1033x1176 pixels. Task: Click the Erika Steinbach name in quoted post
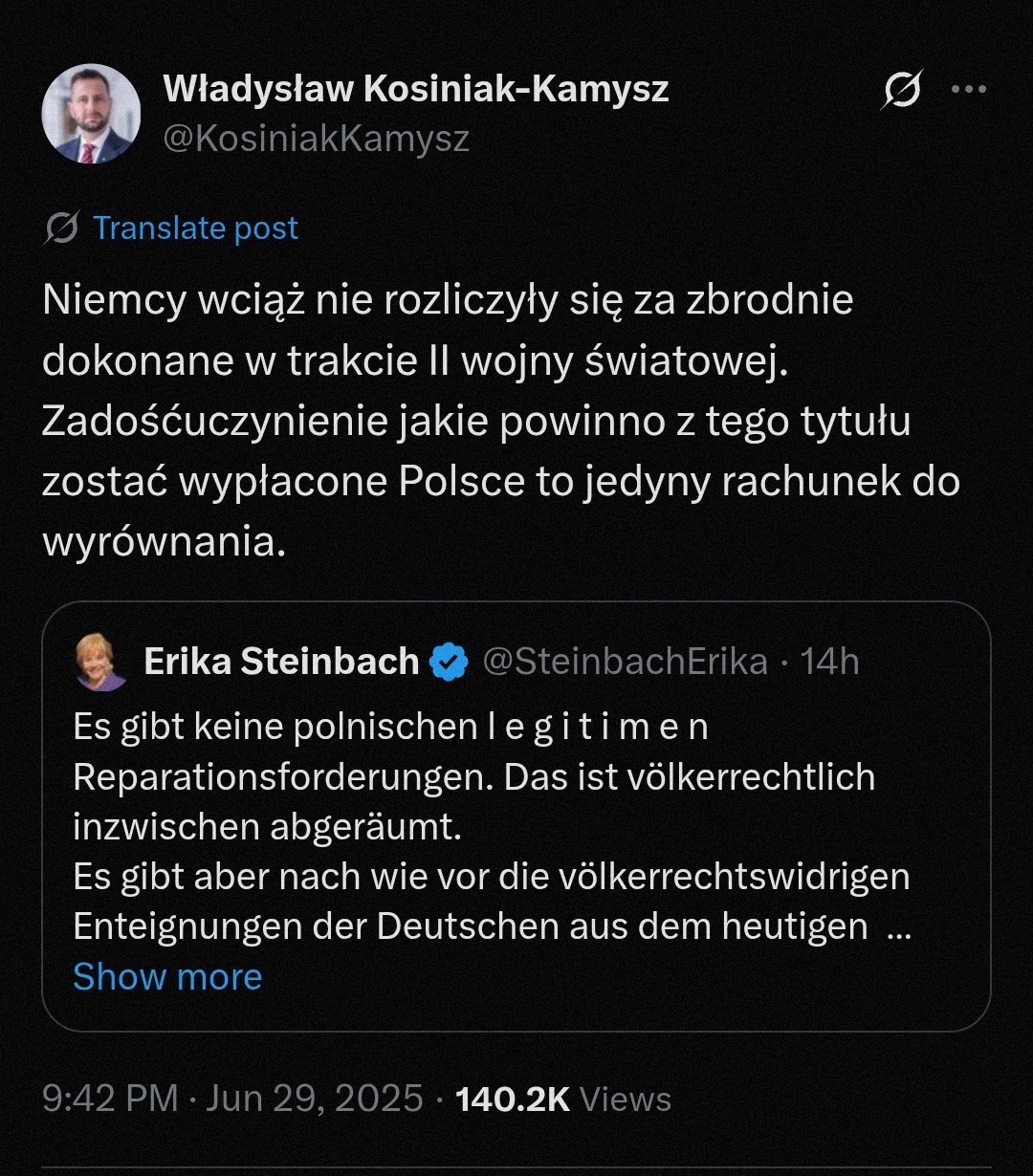pos(281,662)
